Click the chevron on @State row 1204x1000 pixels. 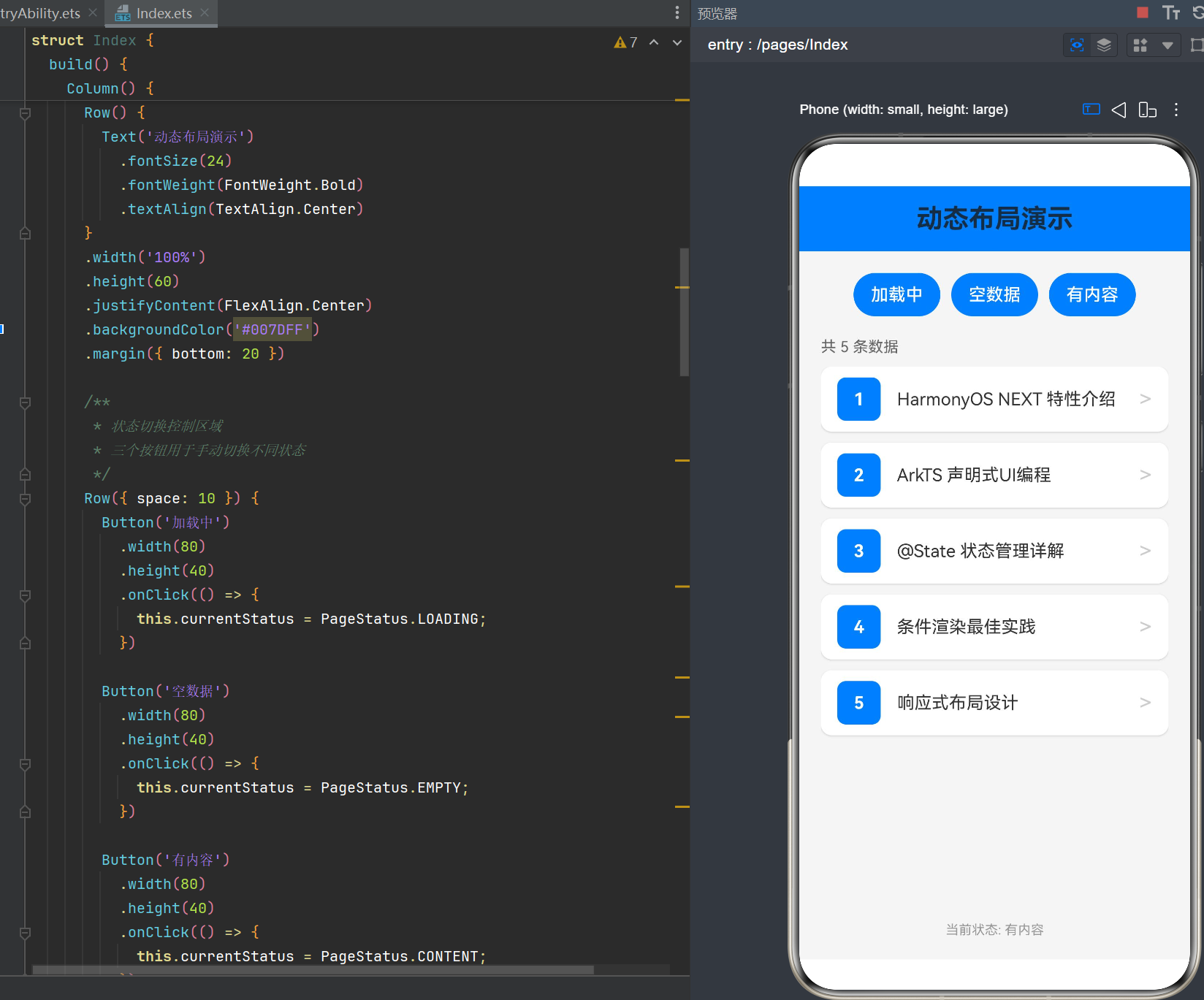tap(1146, 551)
